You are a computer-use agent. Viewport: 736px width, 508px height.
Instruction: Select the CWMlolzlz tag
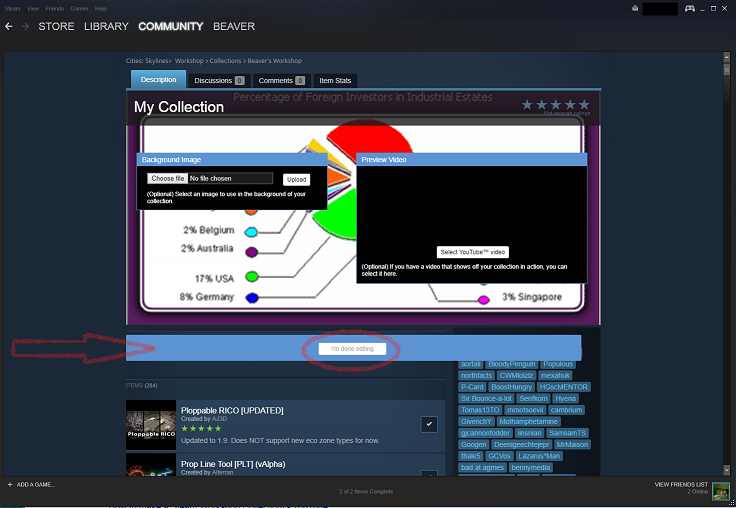(516, 376)
